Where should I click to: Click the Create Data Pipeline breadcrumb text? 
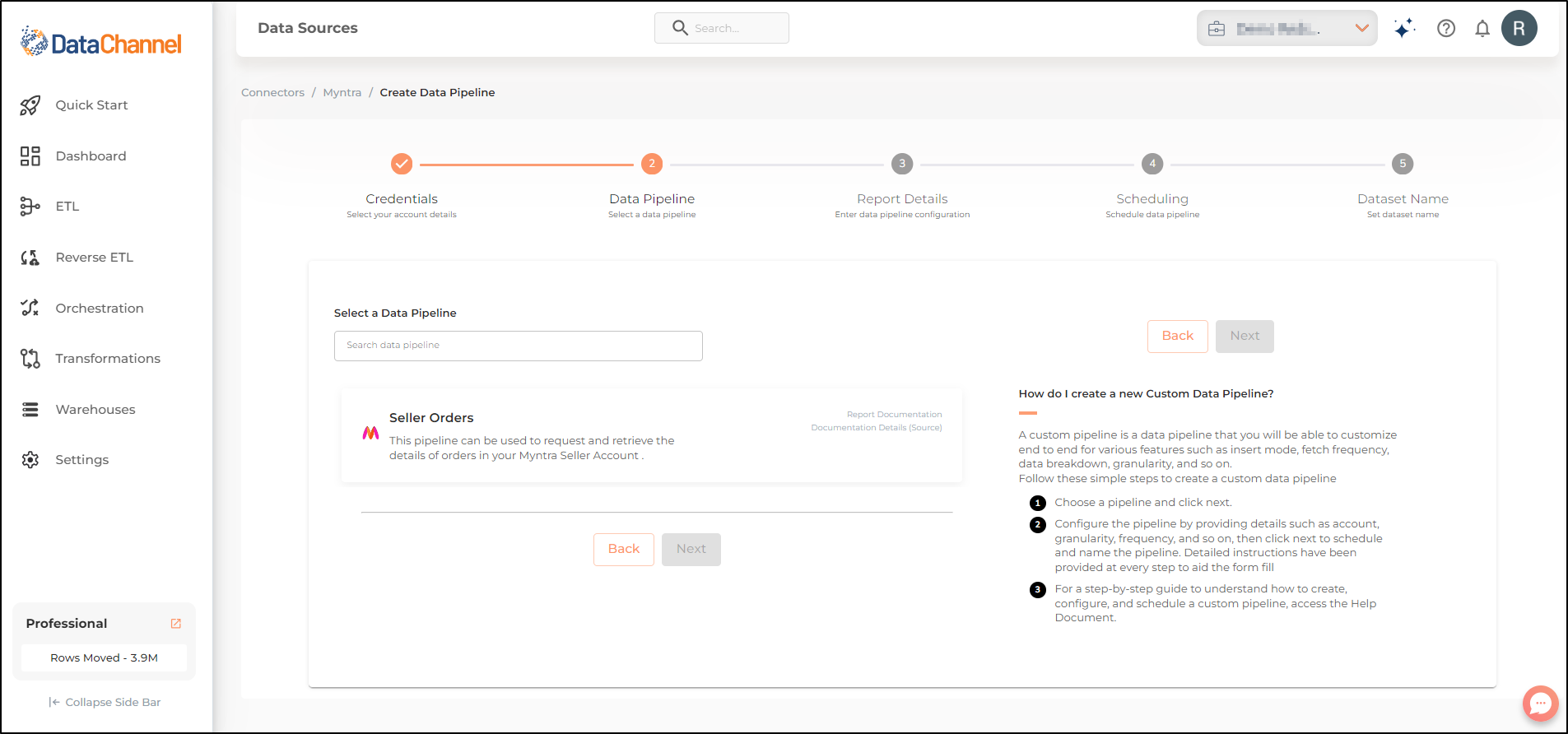click(x=437, y=93)
